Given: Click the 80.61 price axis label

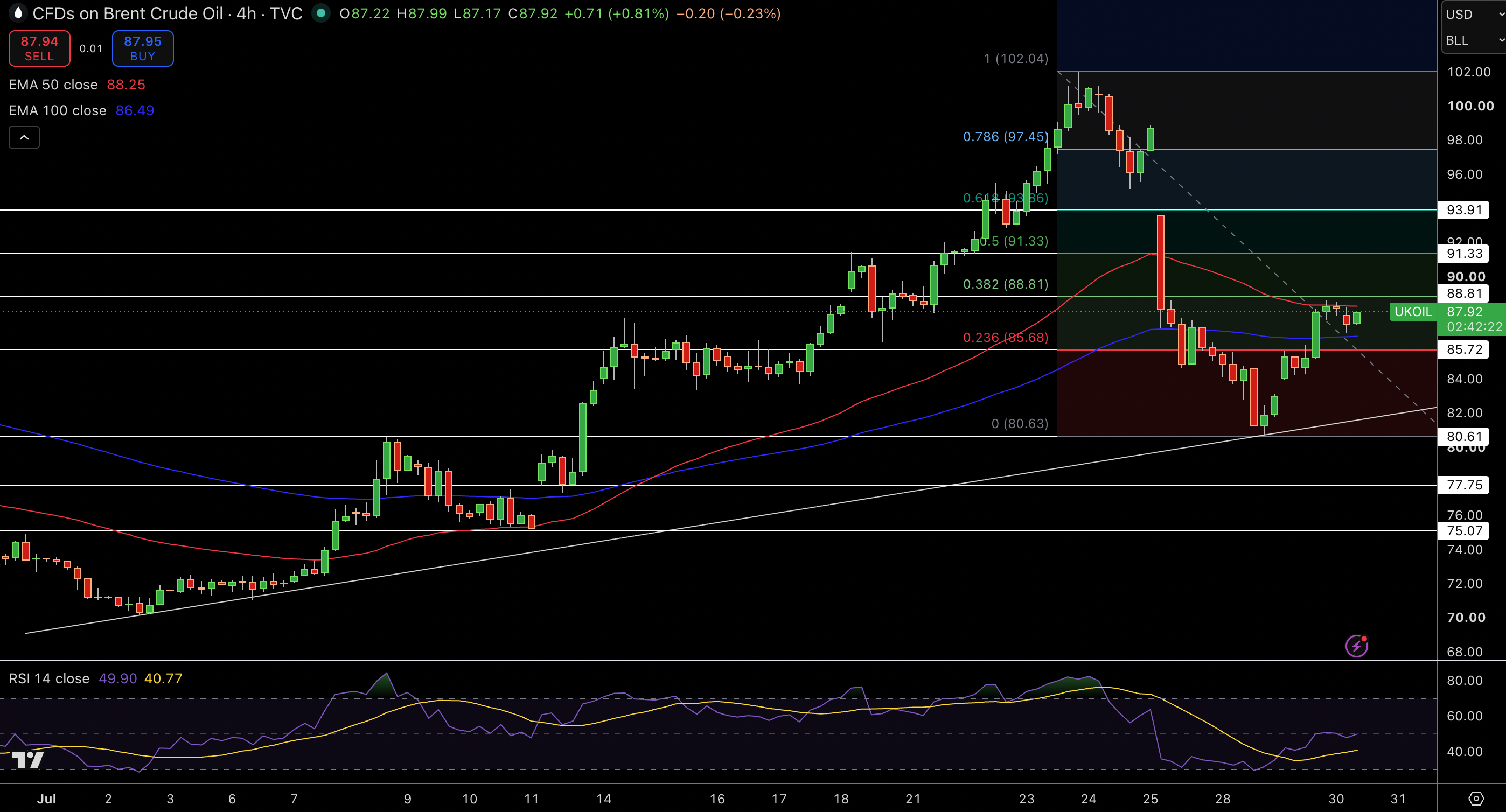Looking at the screenshot, I should (1464, 437).
